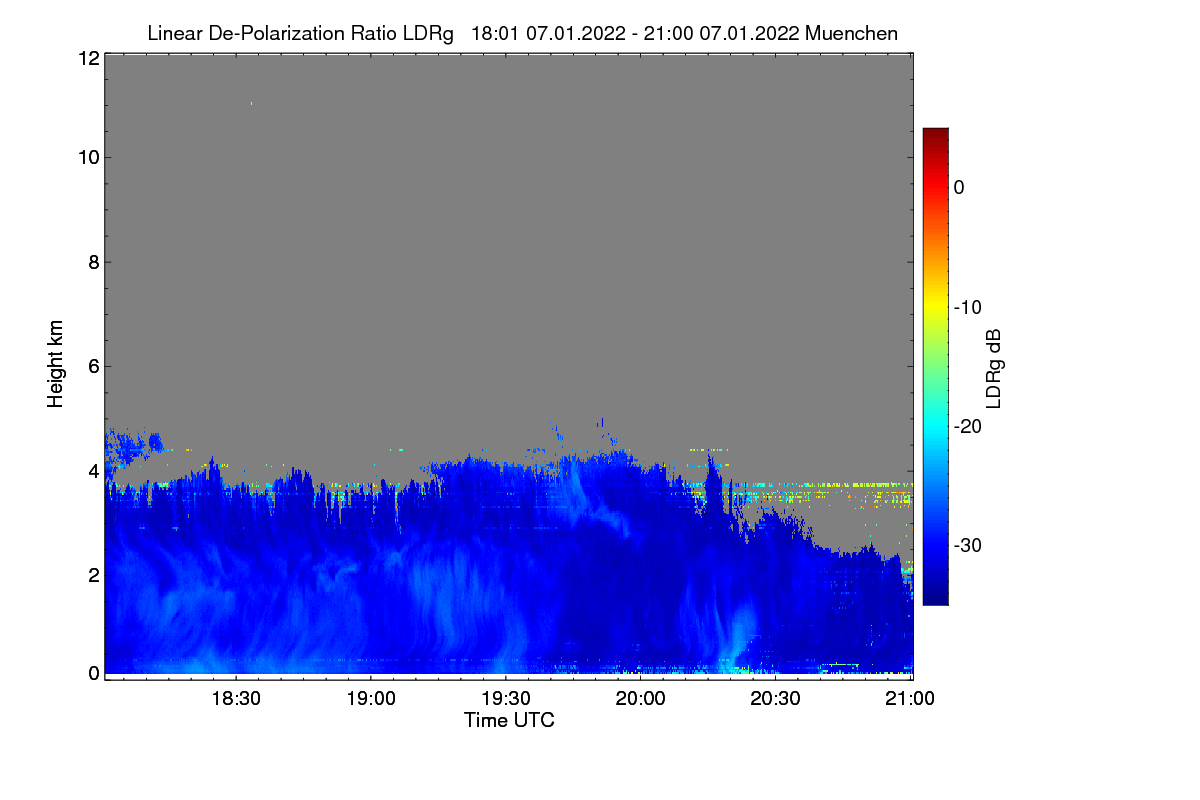Click the '19:30' time tick label
This screenshot has height=800, width=1200.
click(506, 699)
